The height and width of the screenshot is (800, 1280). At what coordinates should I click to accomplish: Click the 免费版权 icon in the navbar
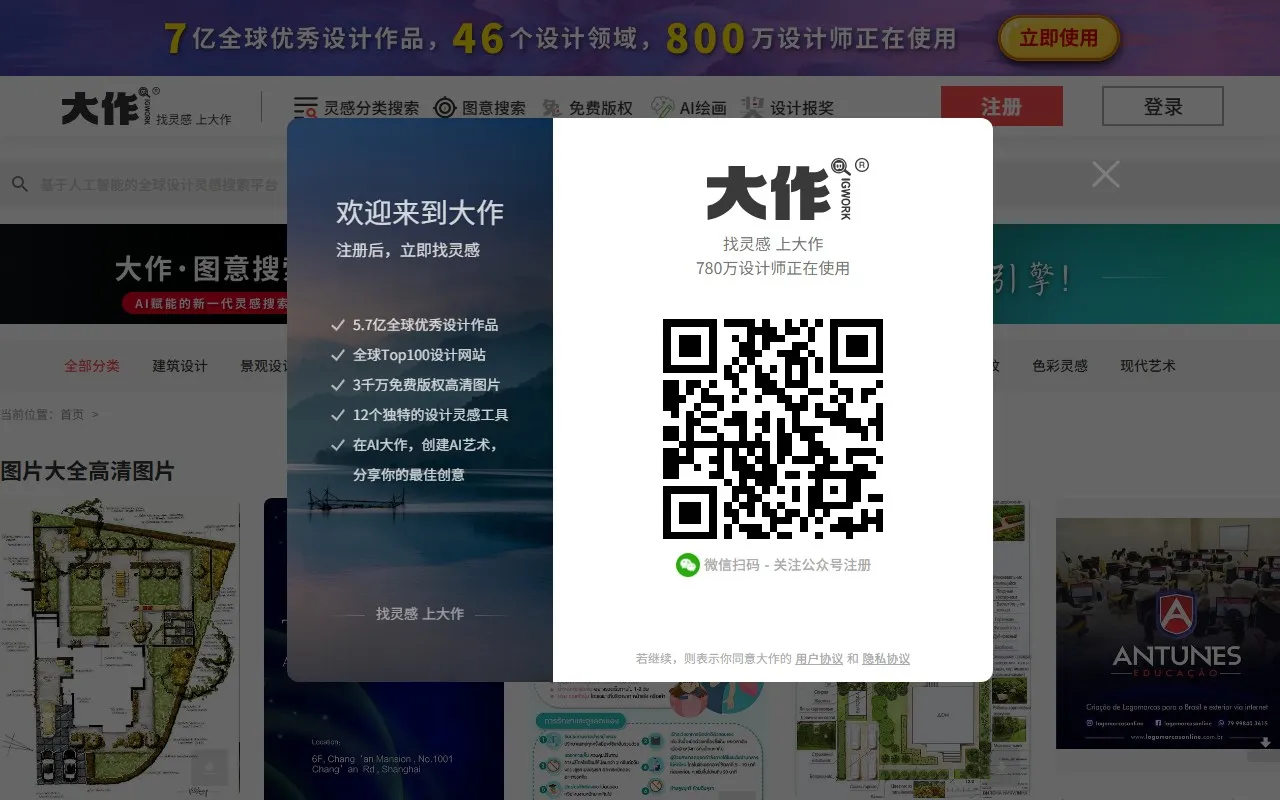point(551,106)
